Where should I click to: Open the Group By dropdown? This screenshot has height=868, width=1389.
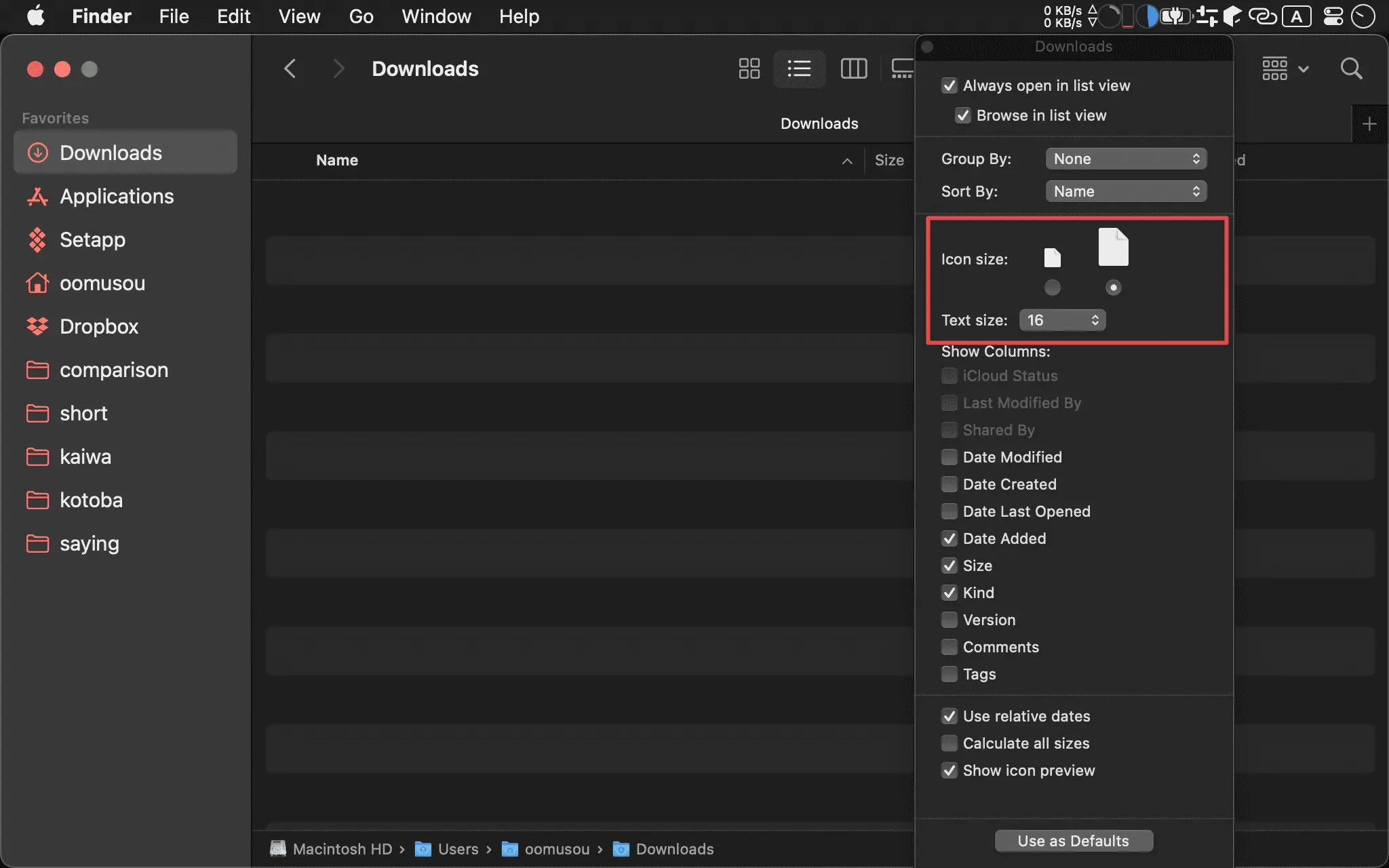coord(1126,159)
